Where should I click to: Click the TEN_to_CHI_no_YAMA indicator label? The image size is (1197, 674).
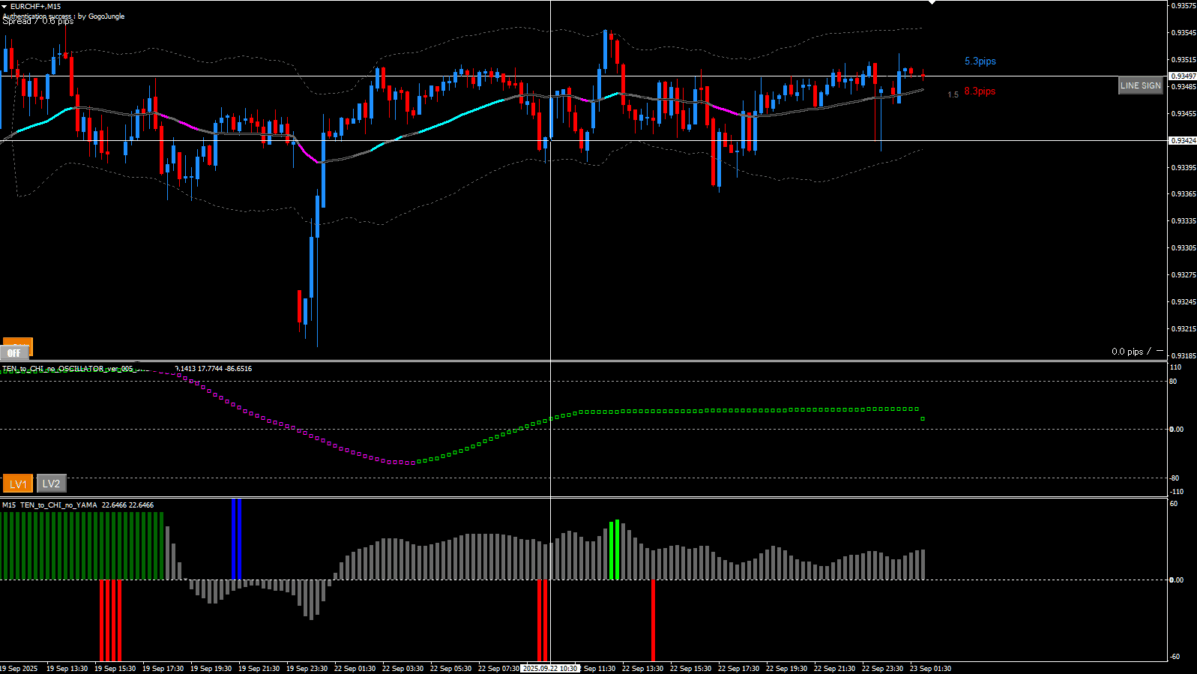(58, 505)
